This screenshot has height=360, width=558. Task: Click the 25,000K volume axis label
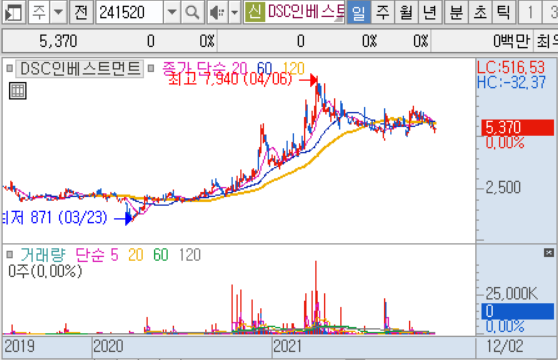(511, 294)
